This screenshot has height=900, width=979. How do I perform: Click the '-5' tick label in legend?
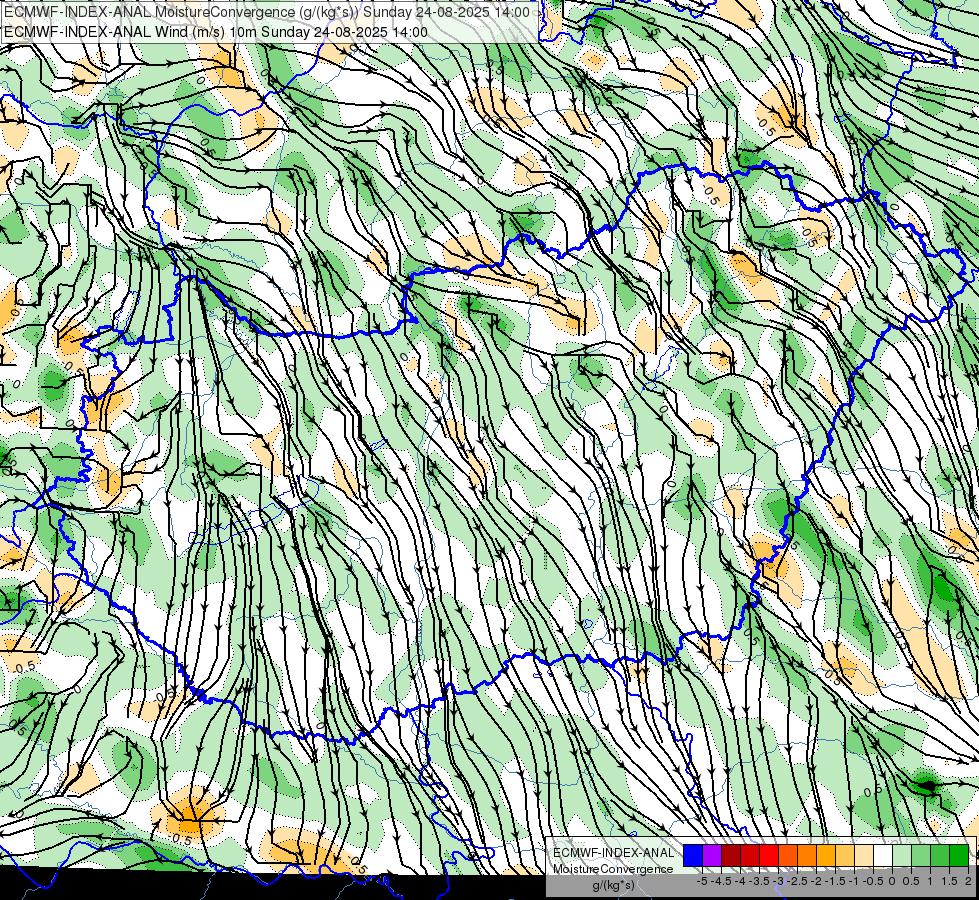pos(702,881)
